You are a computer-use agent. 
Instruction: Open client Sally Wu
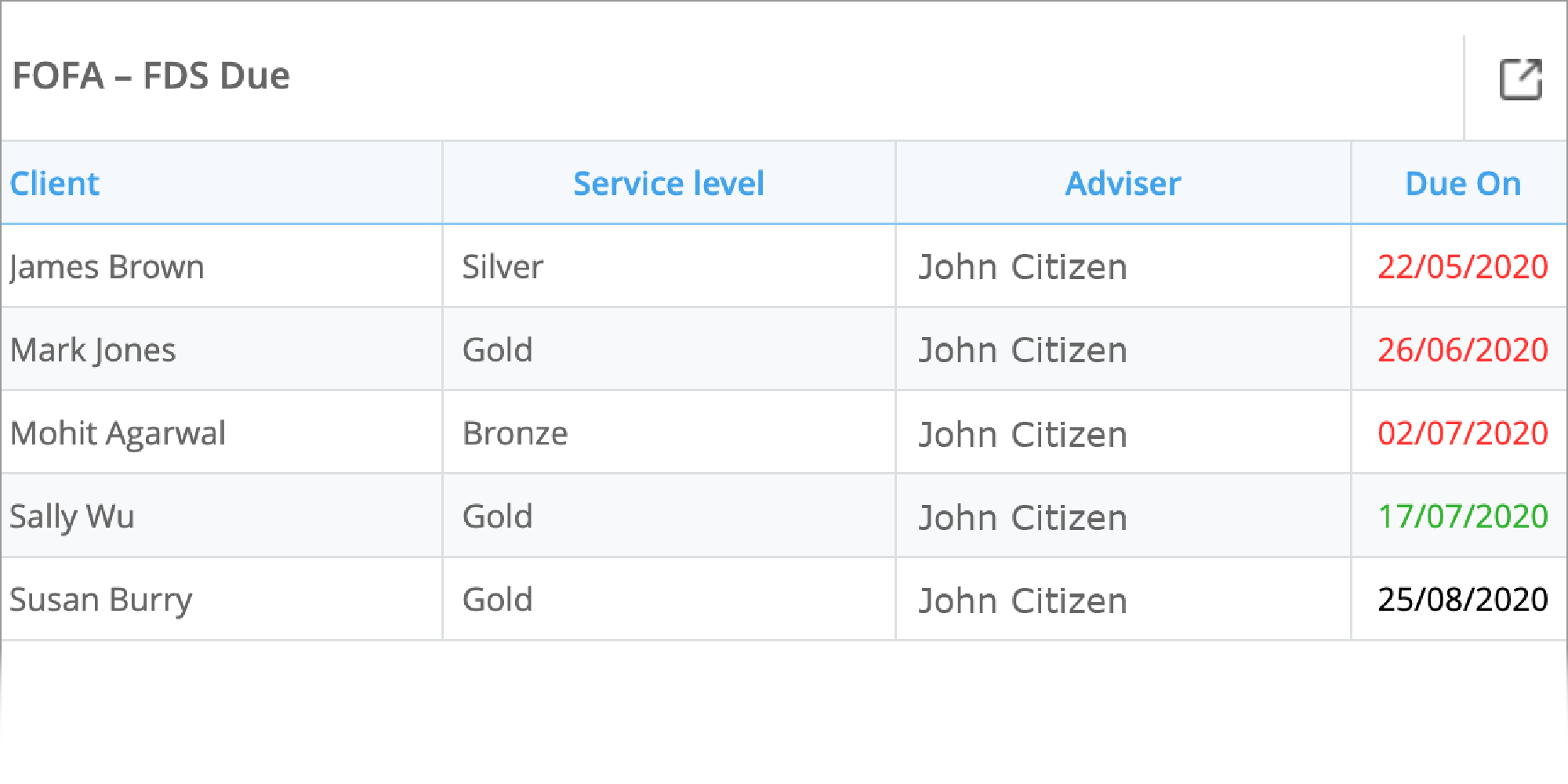click(72, 517)
